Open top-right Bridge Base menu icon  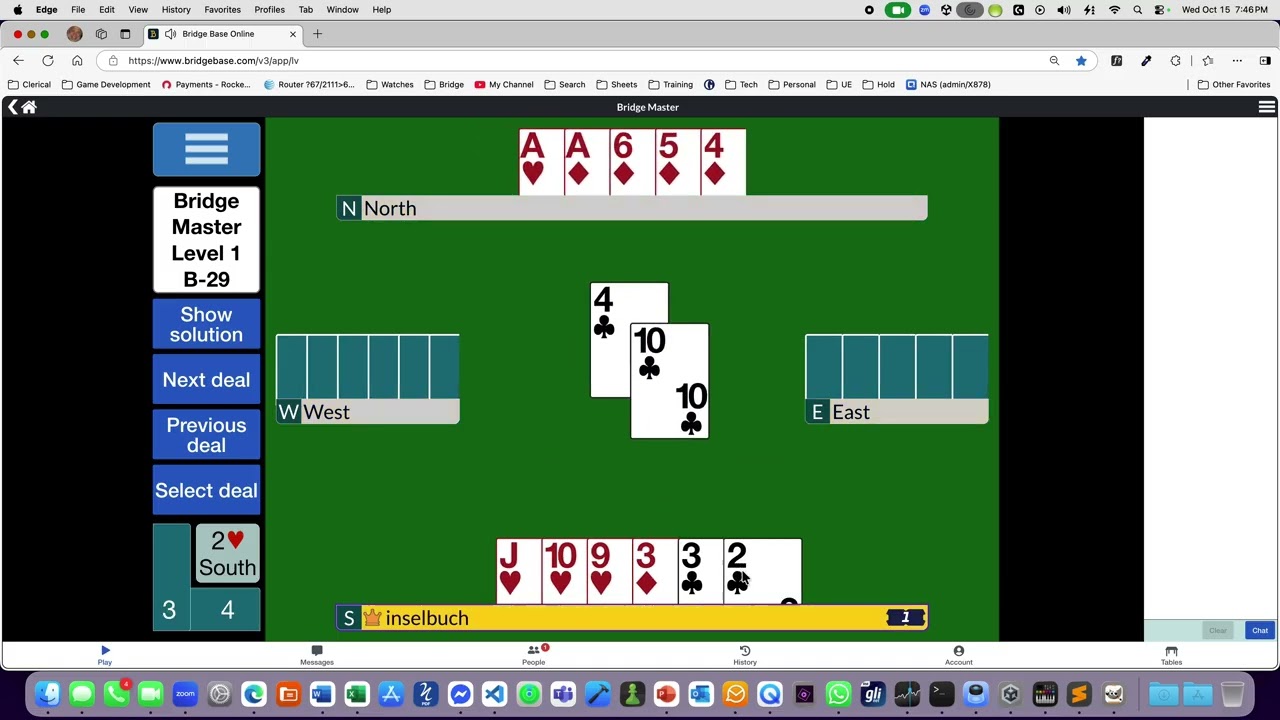1266,107
